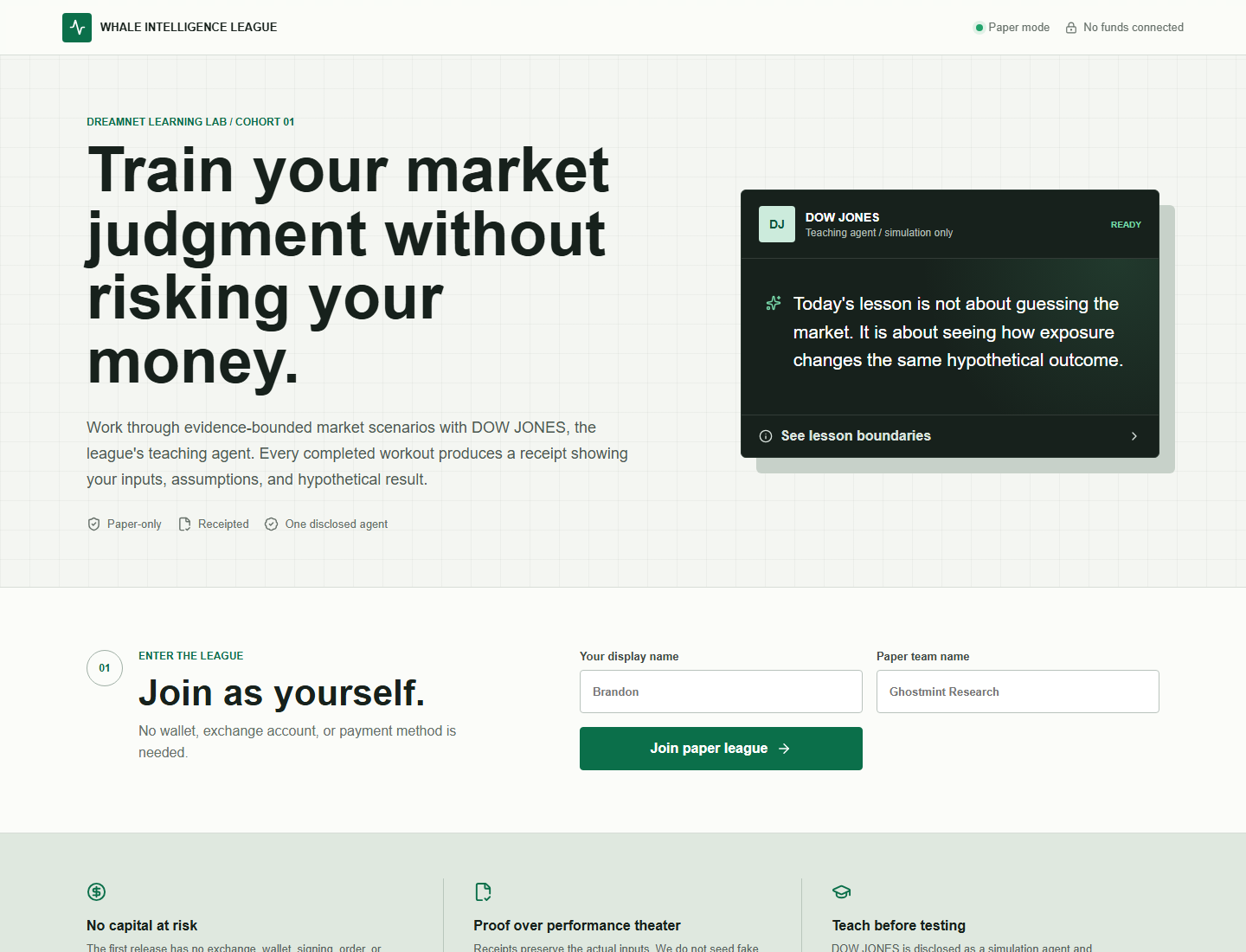
Task: Click the document icon next to Receipted
Action: (x=184, y=524)
